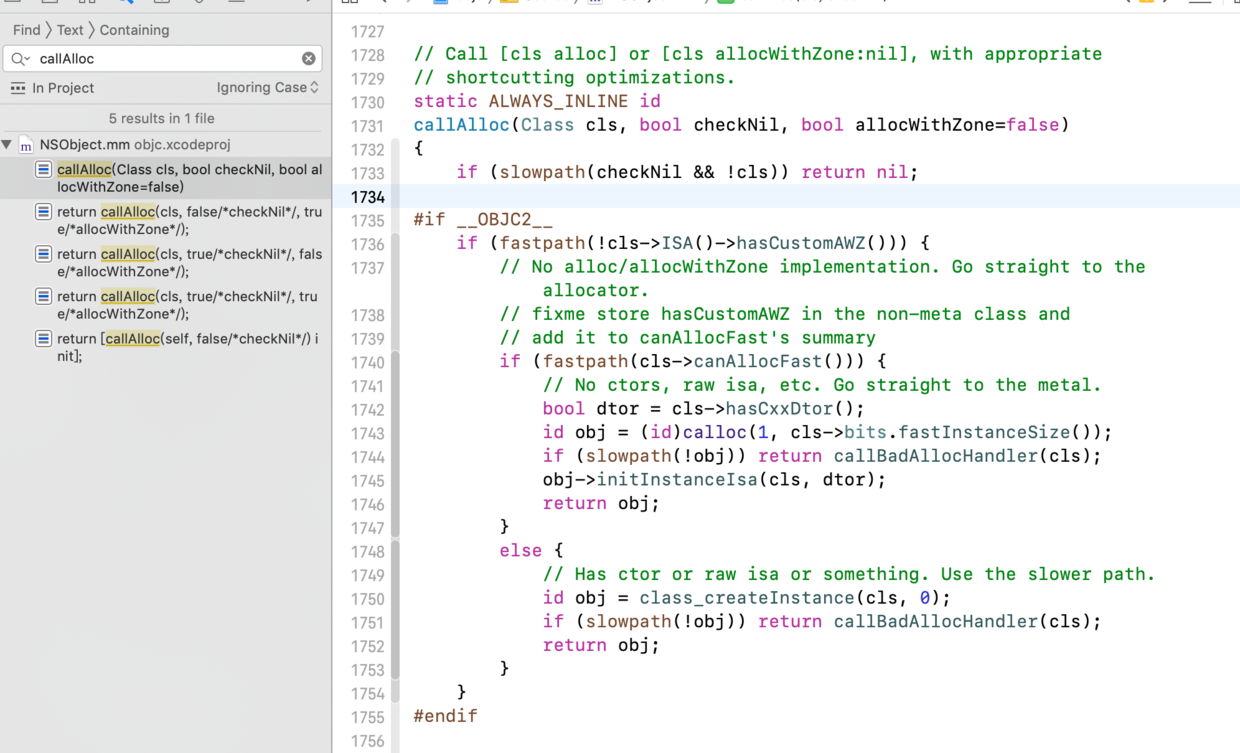The height and width of the screenshot is (753, 1240).
Task: Open the Ignoring Case dropdown
Action: [267, 88]
